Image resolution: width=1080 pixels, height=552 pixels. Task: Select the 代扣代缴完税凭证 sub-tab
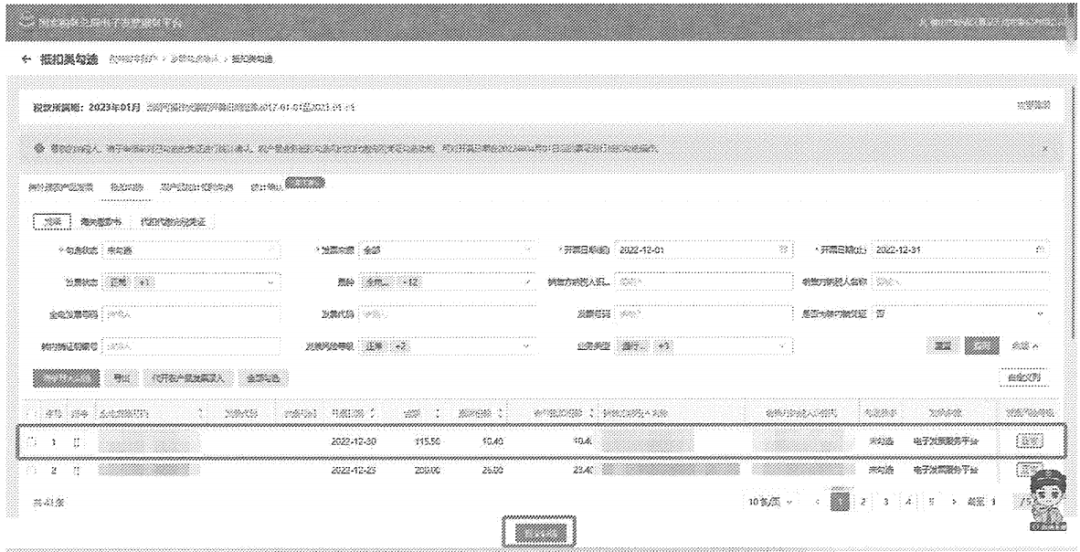(172, 222)
